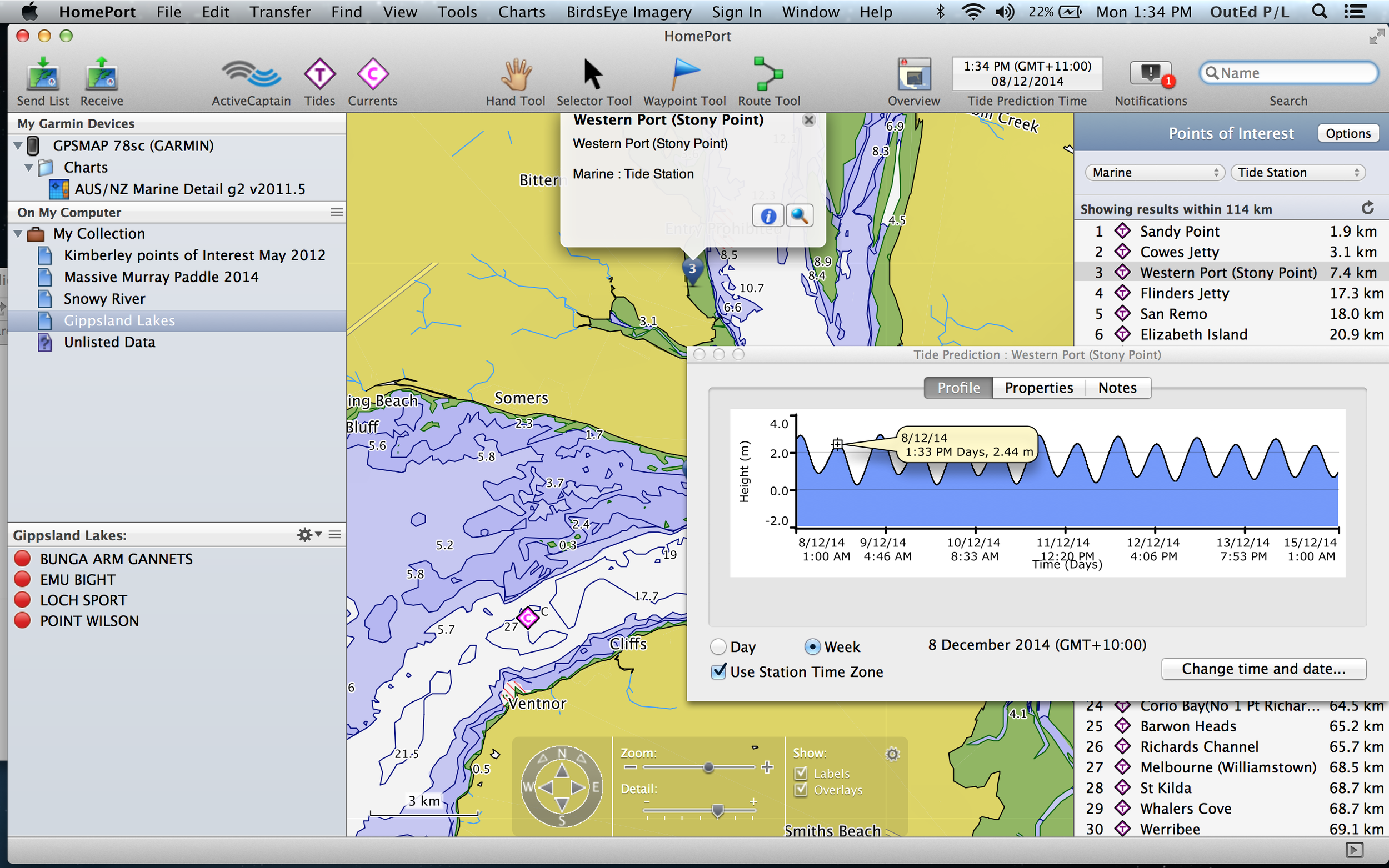Click the Send List toolbar icon
The width and height of the screenshot is (1389, 868).
point(43,74)
